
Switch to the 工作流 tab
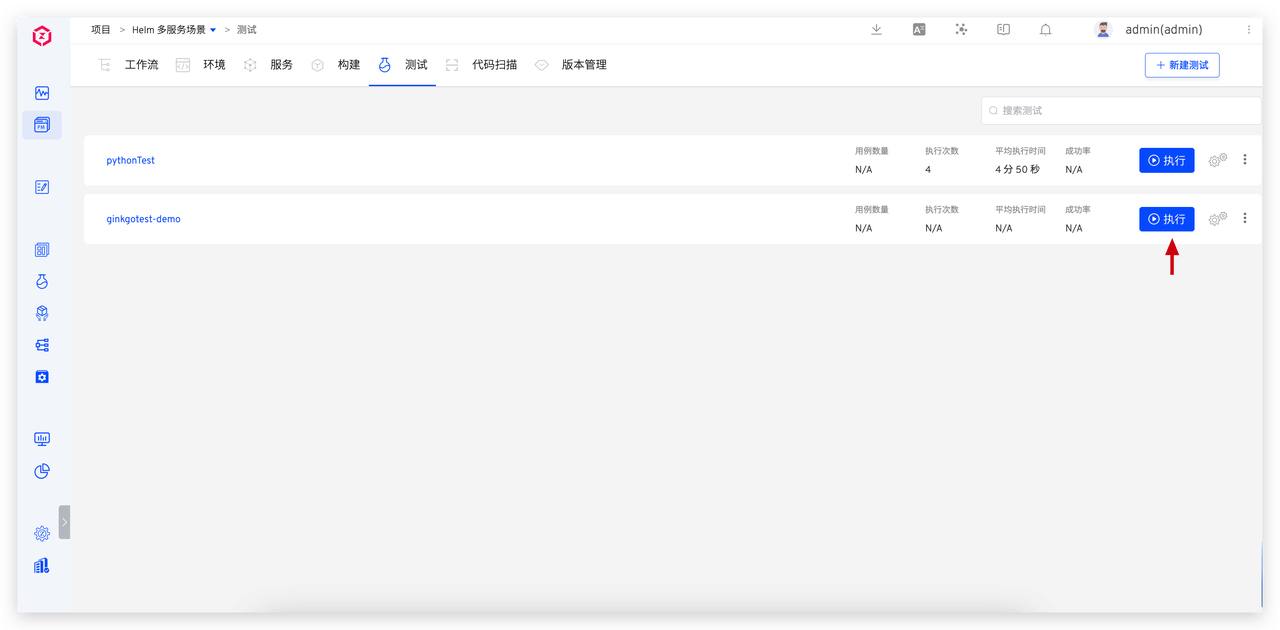[140, 65]
